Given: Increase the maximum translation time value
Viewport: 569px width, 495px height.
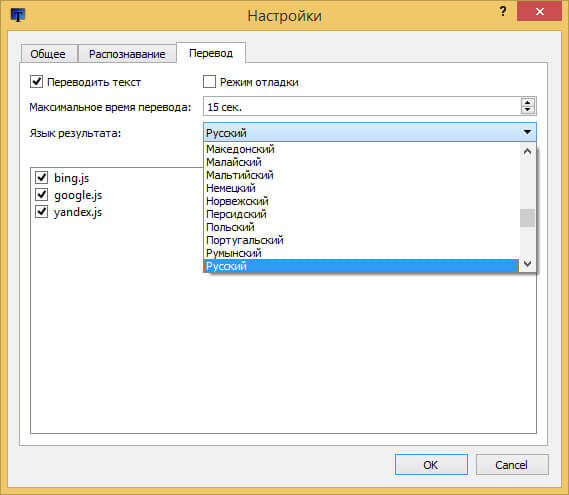Looking at the screenshot, I should point(528,102).
